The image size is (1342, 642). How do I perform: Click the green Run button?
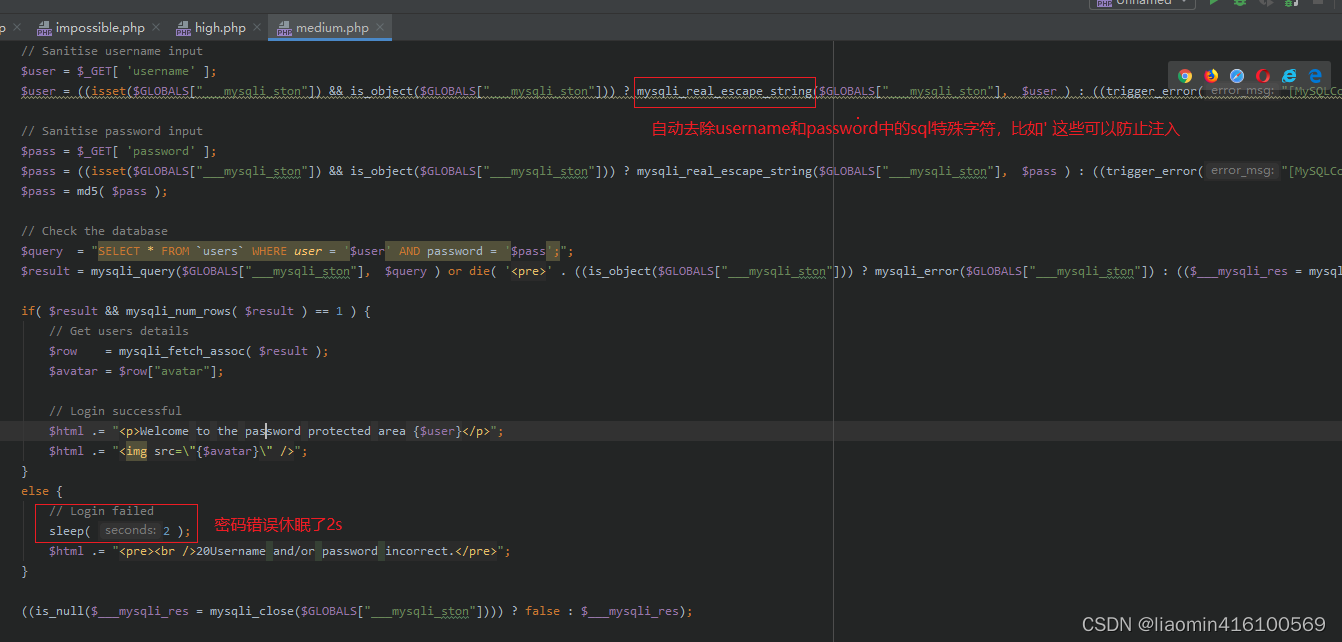point(1214,3)
